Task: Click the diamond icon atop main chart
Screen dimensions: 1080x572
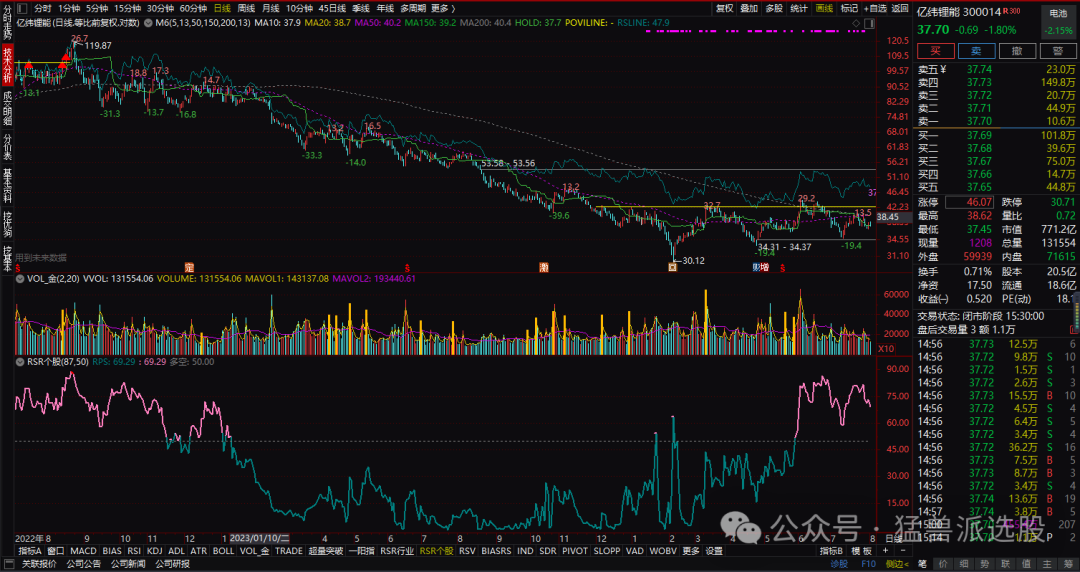Action: pos(856,23)
